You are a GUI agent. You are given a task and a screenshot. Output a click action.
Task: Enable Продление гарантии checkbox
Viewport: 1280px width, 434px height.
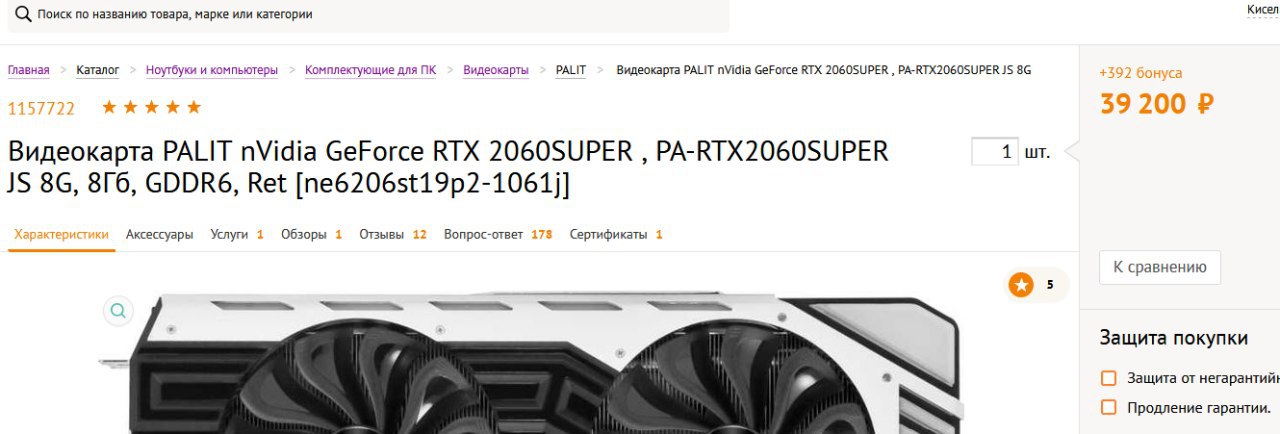[x=1108, y=407]
